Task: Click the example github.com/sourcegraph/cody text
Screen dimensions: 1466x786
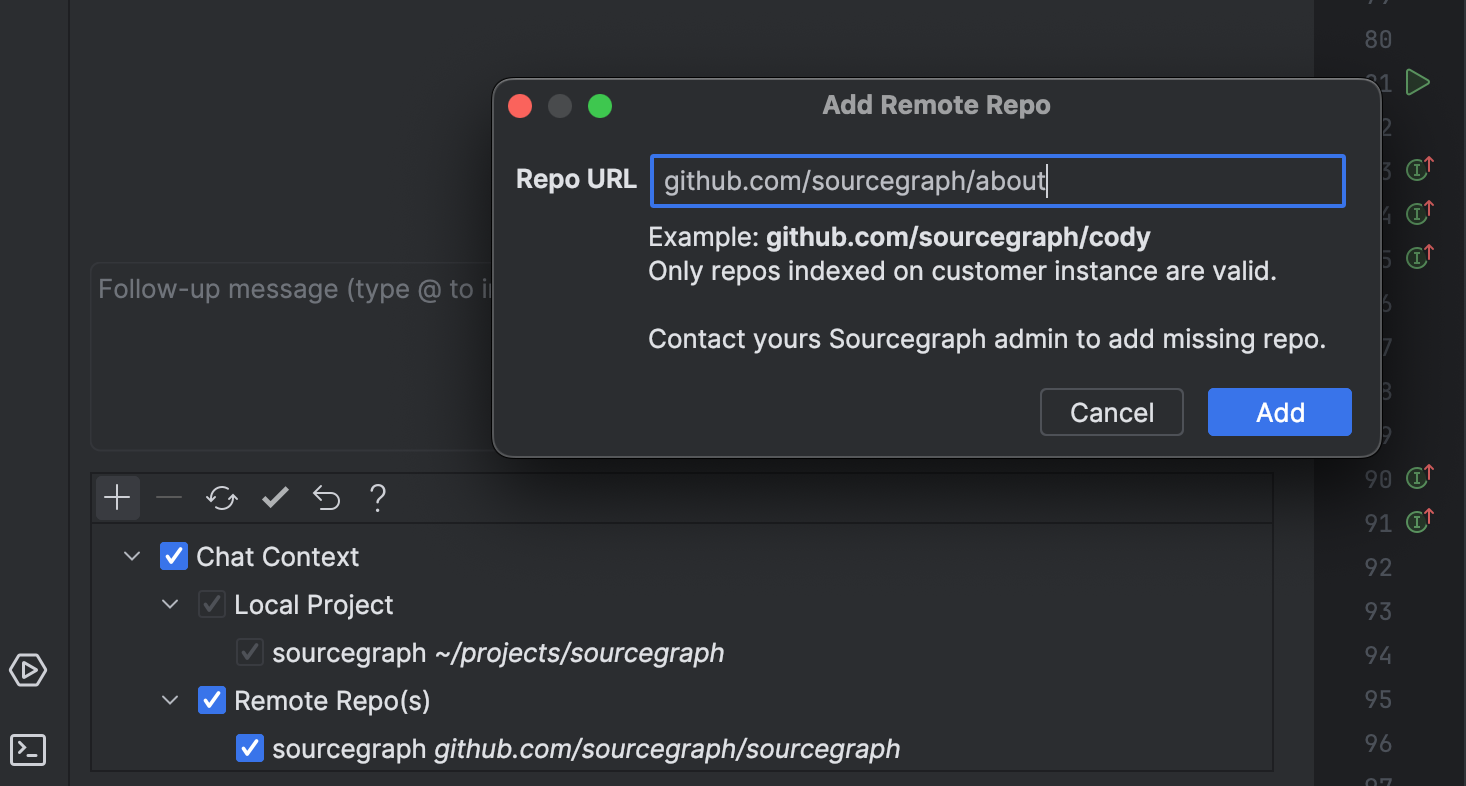Action: (958, 238)
